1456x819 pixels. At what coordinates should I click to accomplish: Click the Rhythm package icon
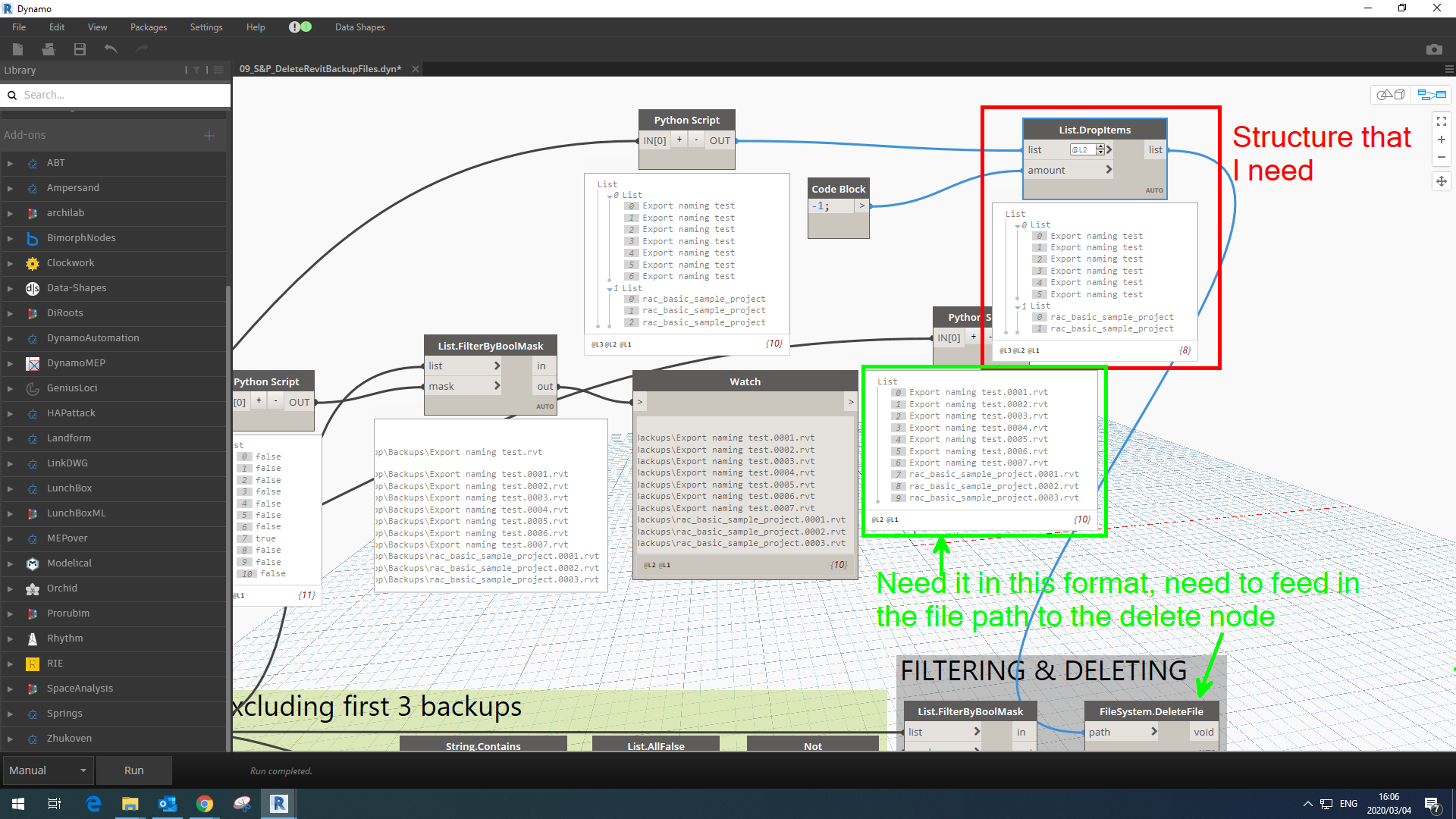coord(33,639)
